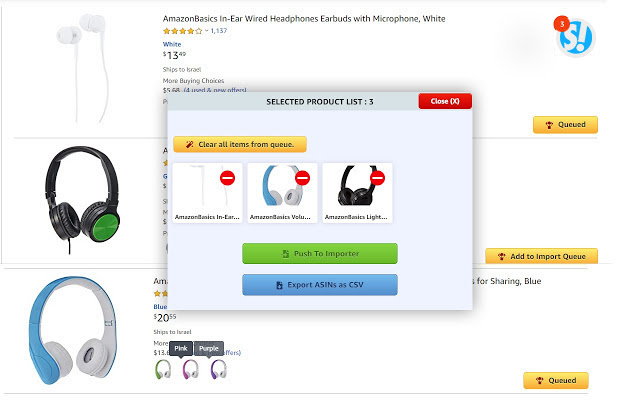Image resolution: width=640 pixels, height=400 pixels.
Task: Open blue headphones product image
Action: click(x=73, y=331)
